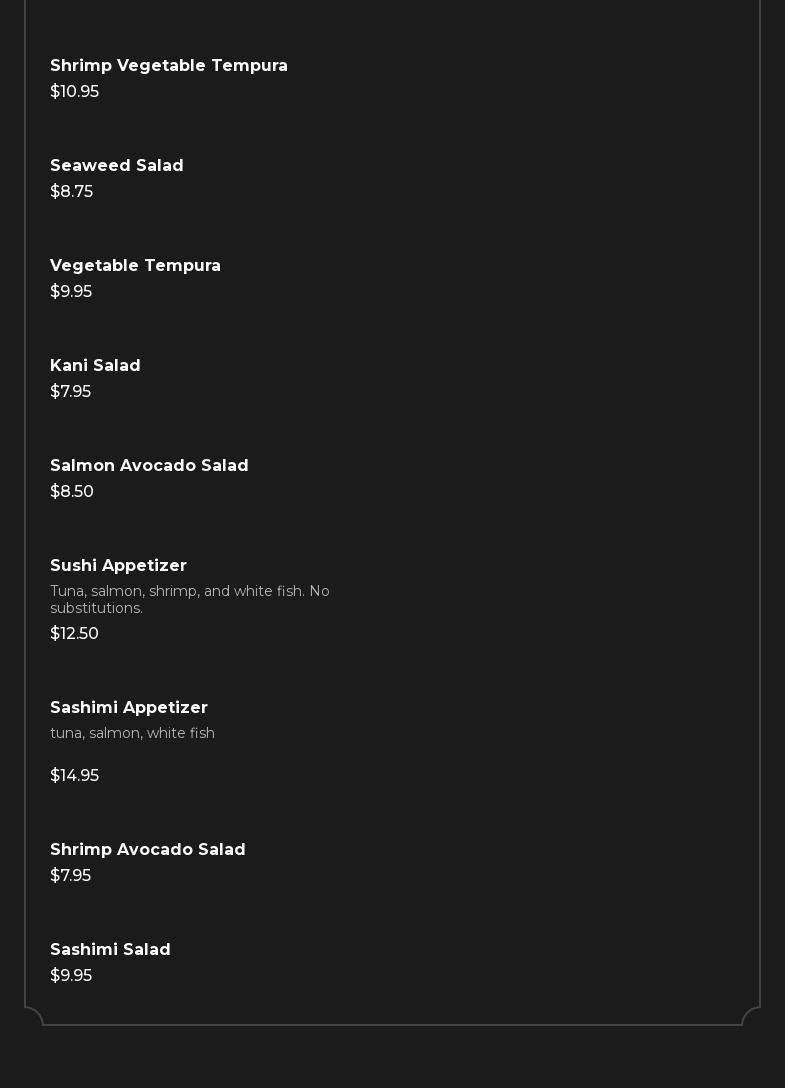Click the Shrimp Avocado Salad title
This screenshot has height=1088, width=785.
click(148, 850)
